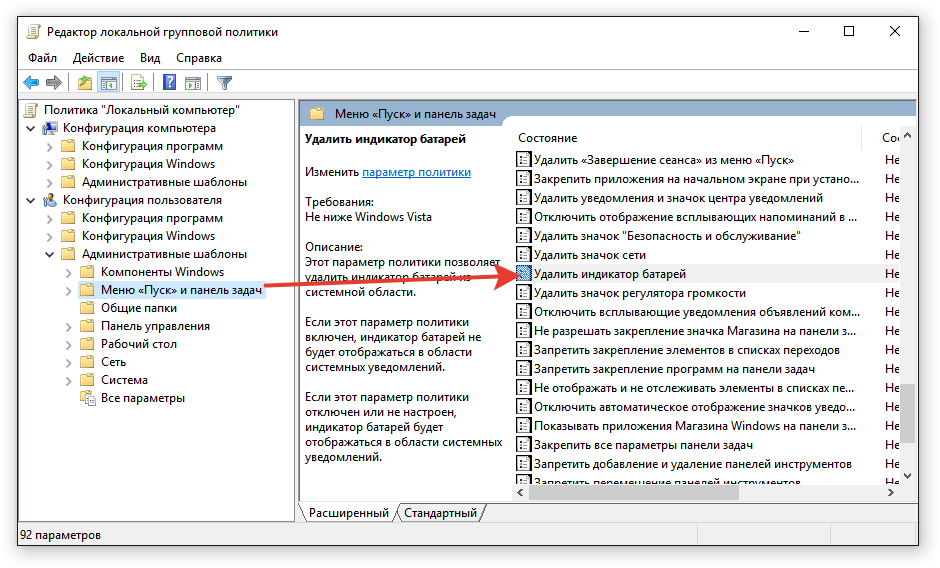
Task: Click the Конфигурация пользователя user icon
Action: (50, 200)
